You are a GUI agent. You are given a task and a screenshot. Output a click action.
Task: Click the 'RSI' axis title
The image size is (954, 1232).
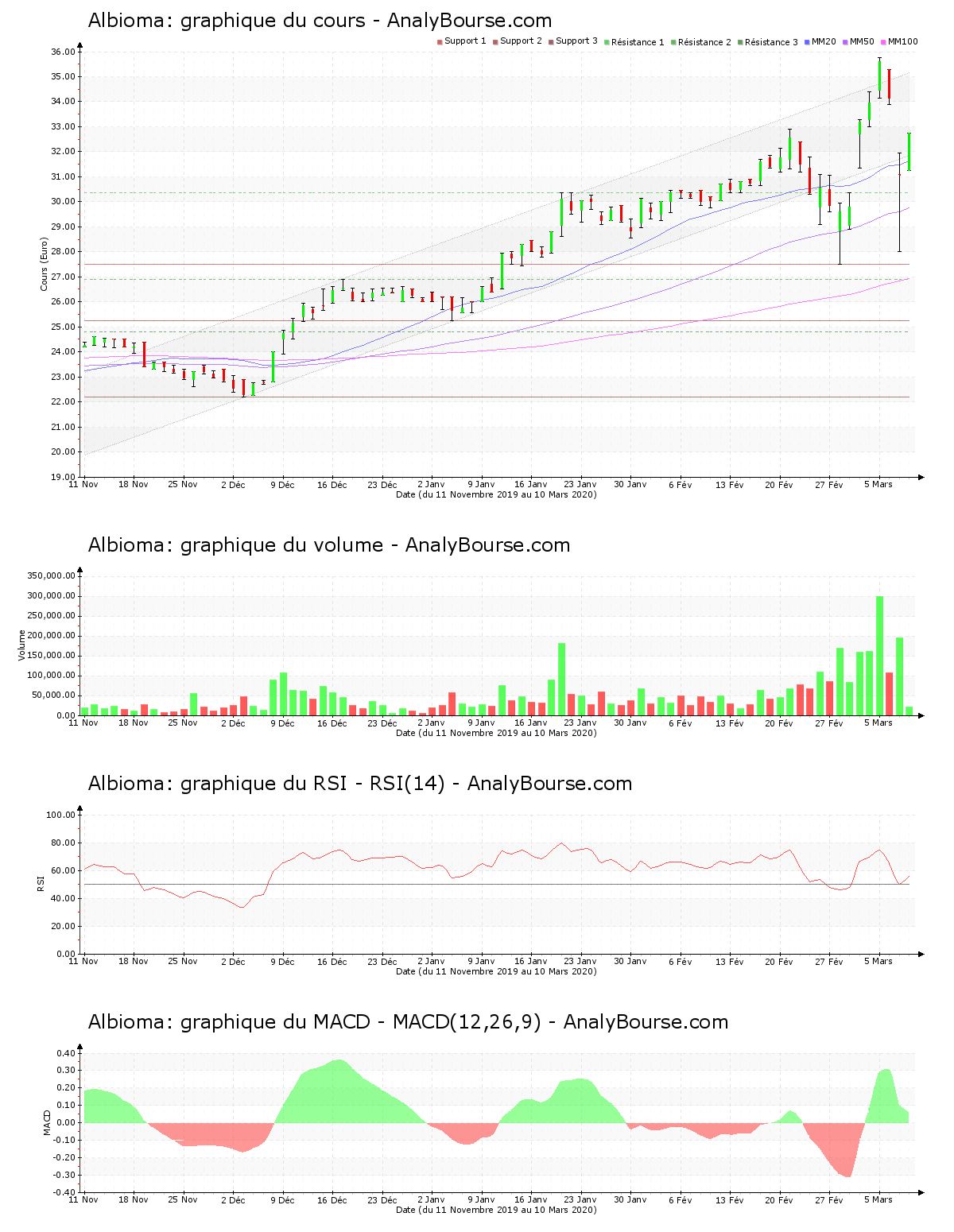click(40, 883)
